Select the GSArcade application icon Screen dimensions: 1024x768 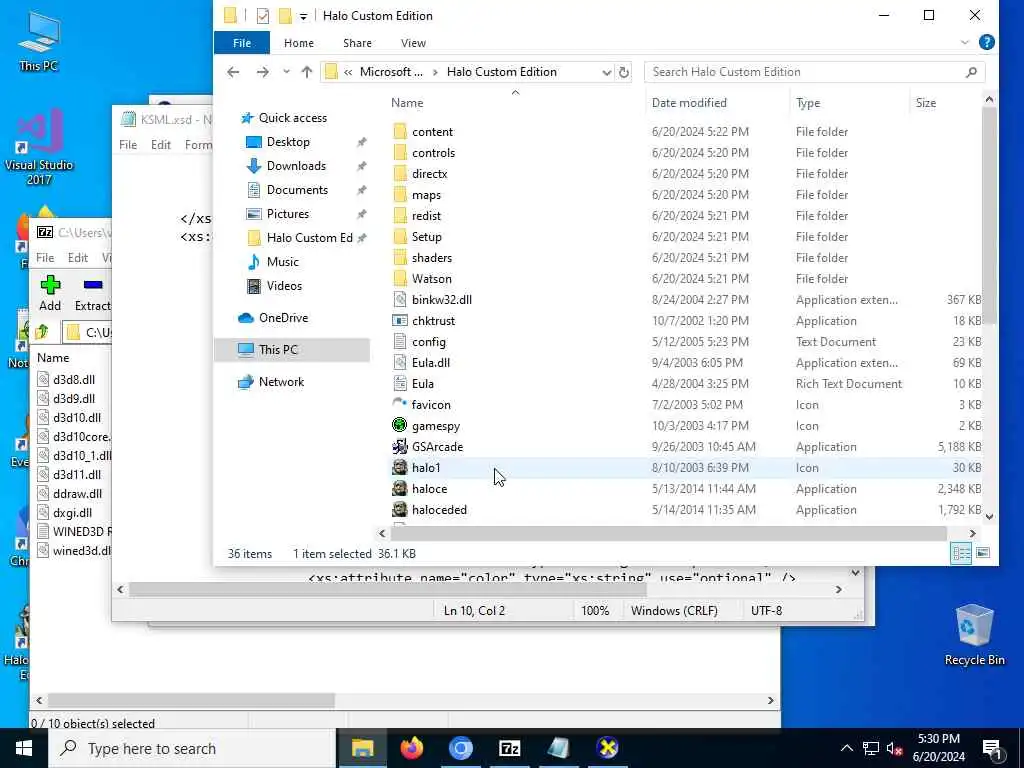click(x=400, y=447)
